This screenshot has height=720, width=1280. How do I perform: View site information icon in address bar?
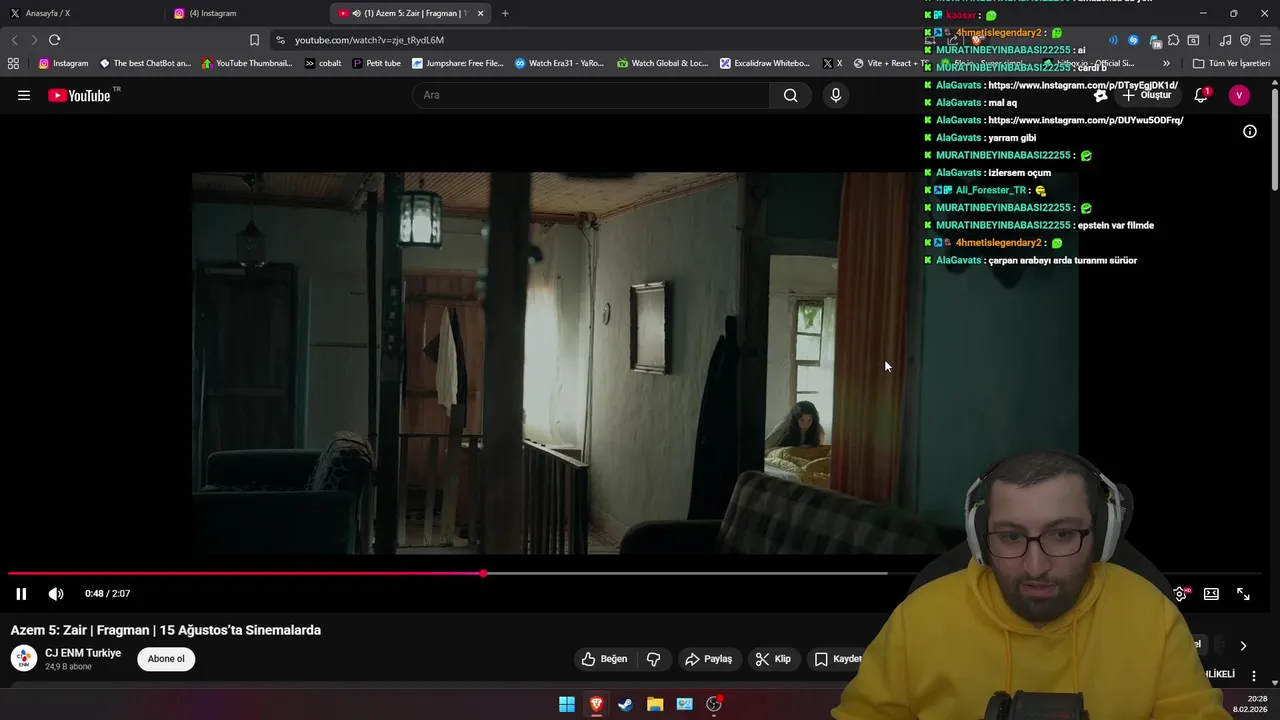pyautogui.click(x=280, y=40)
